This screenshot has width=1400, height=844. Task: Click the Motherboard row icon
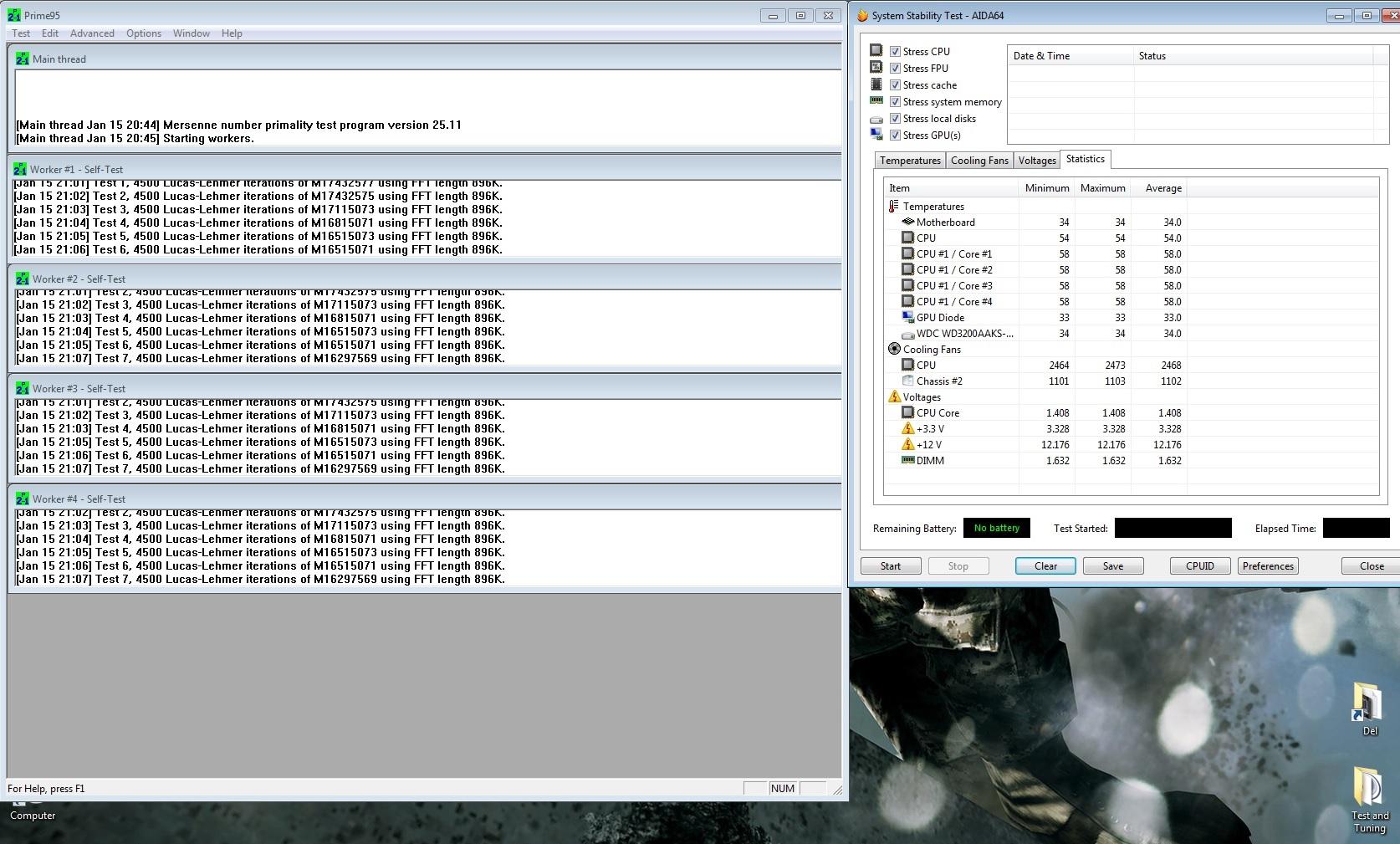(x=907, y=223)
